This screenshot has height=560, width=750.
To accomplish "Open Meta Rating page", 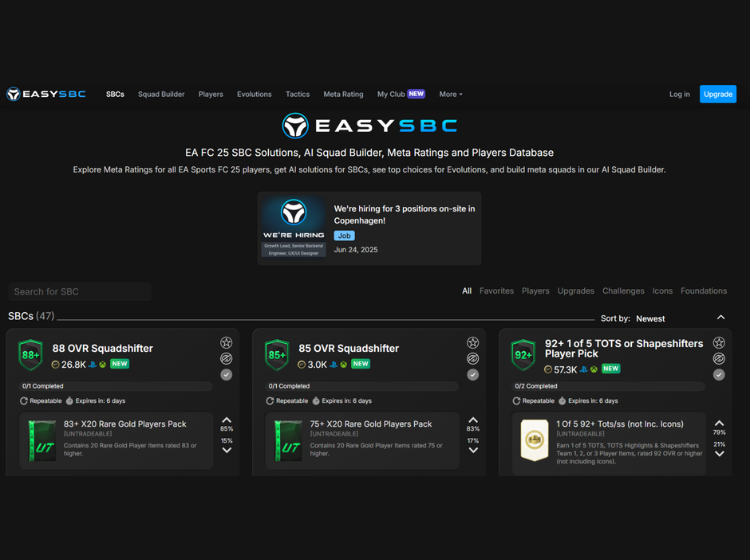I will click(x=343, y=94).
